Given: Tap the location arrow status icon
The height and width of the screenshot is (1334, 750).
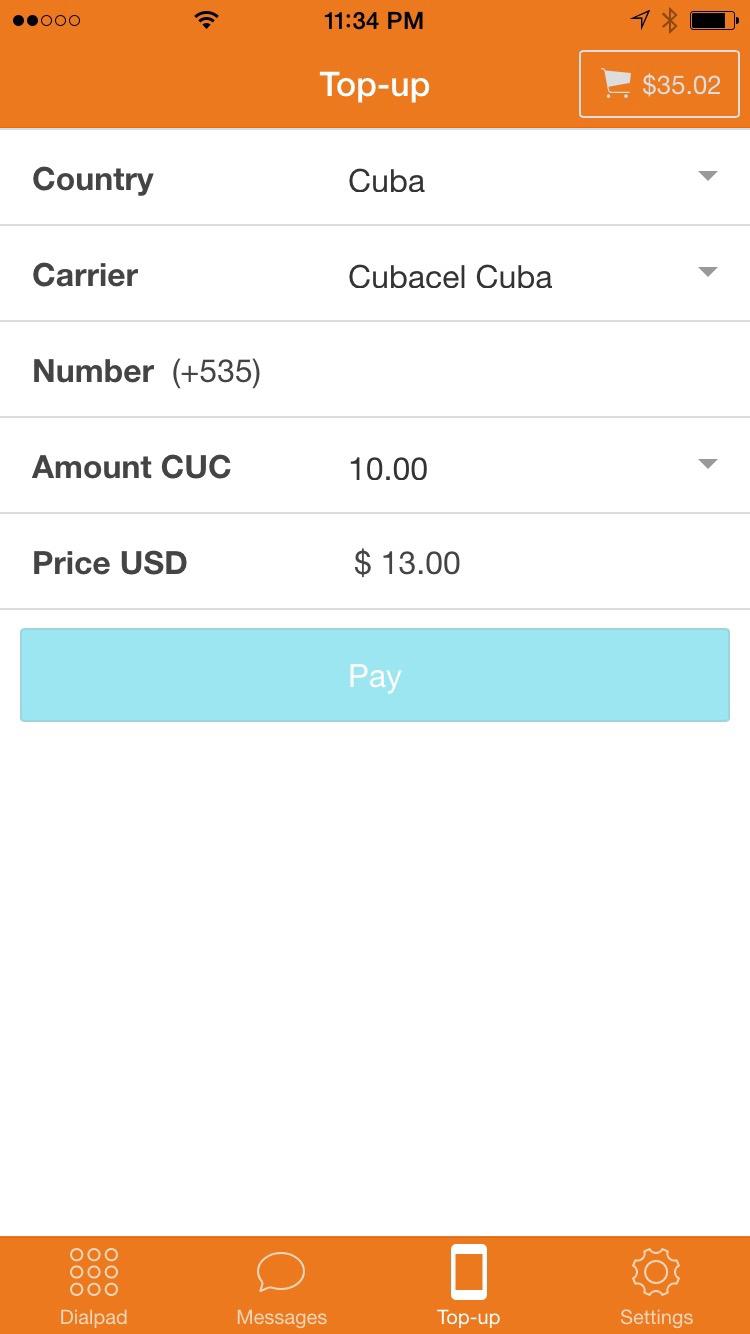Looking at the screenshot, I should pos(641,20).
